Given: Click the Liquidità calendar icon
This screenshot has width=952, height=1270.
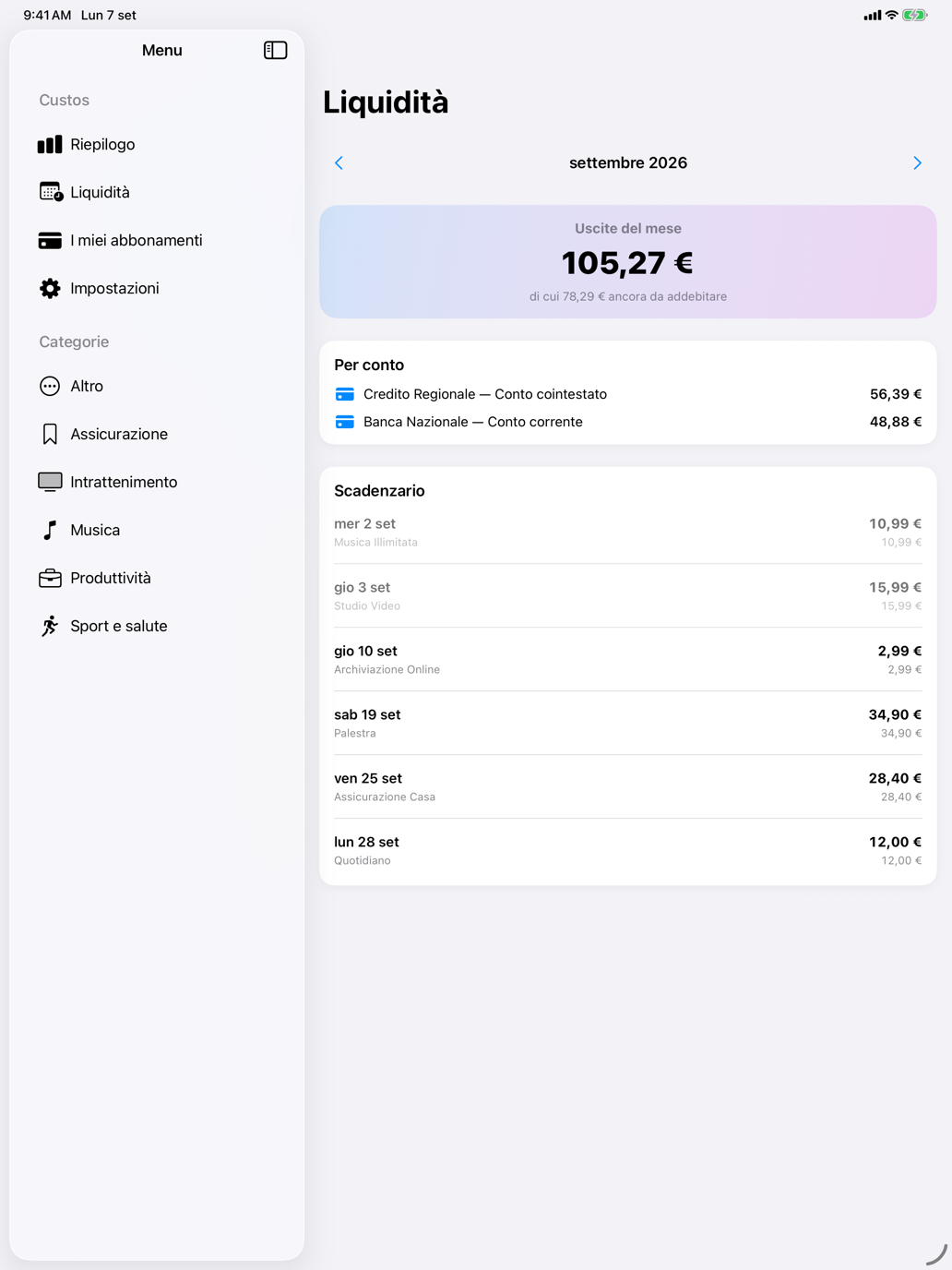Looking at the screenshot, I should tap(51, 192).
